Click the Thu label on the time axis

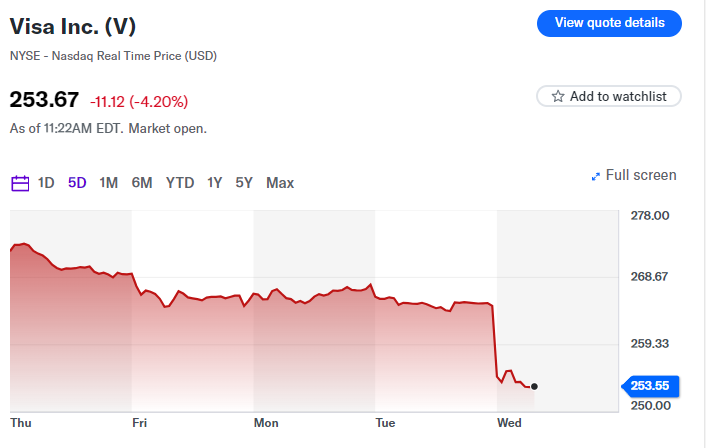(x=21, y=423)
